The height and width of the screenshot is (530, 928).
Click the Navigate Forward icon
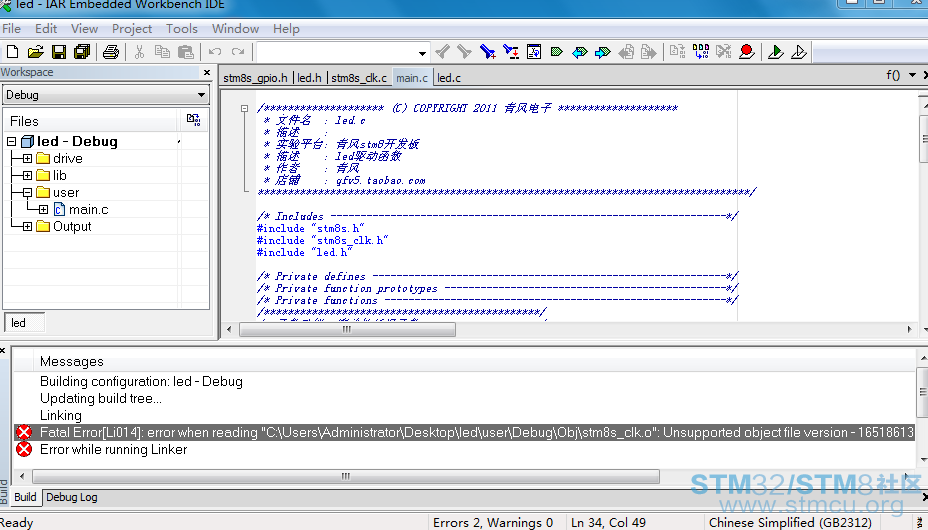pos(649,52)
